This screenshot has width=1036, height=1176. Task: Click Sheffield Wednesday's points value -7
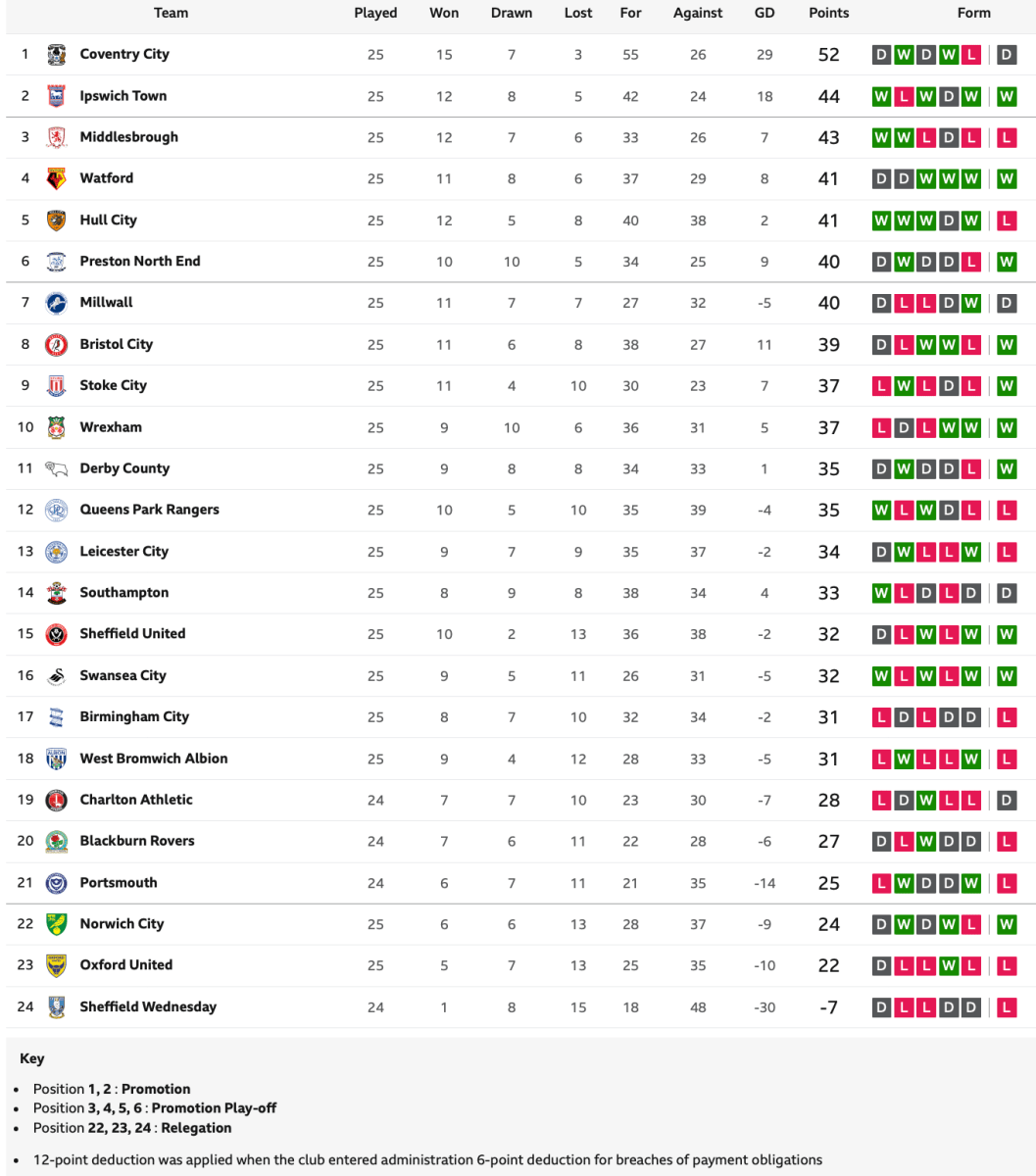click(828, 1007)
